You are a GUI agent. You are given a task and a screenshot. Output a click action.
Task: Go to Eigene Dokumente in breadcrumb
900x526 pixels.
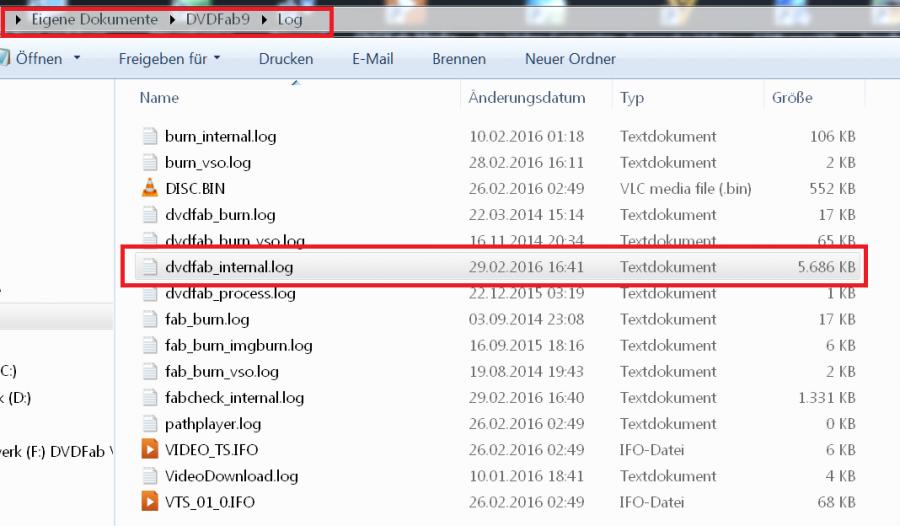pyautogui.click(x=95, y=20)
